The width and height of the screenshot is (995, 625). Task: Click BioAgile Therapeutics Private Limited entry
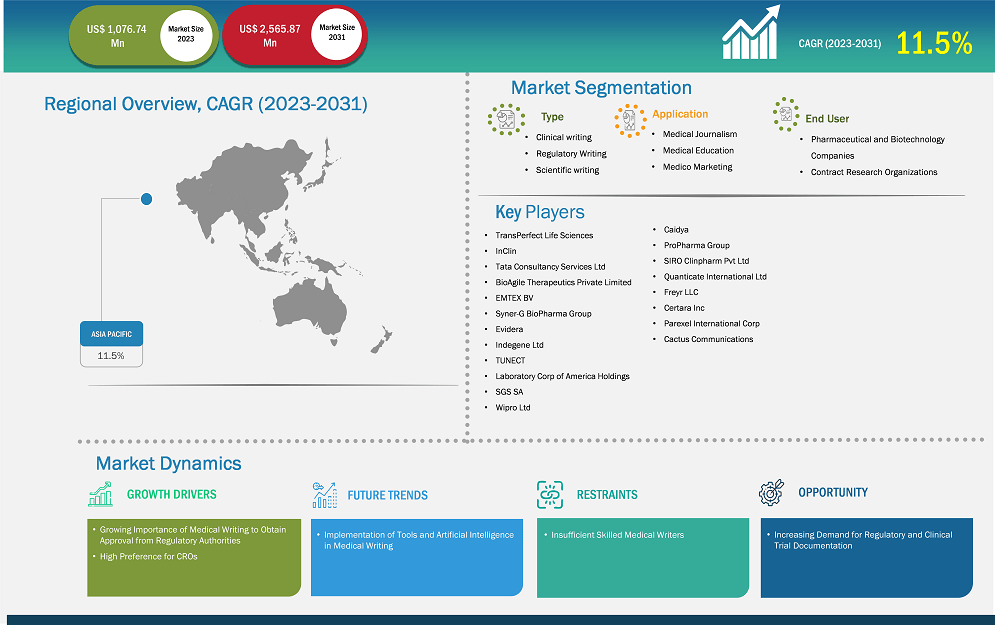(563, 282)
